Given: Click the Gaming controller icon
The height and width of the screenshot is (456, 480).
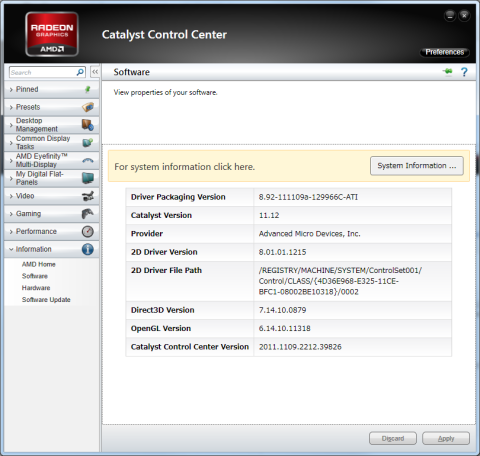Looking at the screenshot, I should click(88, 214).
